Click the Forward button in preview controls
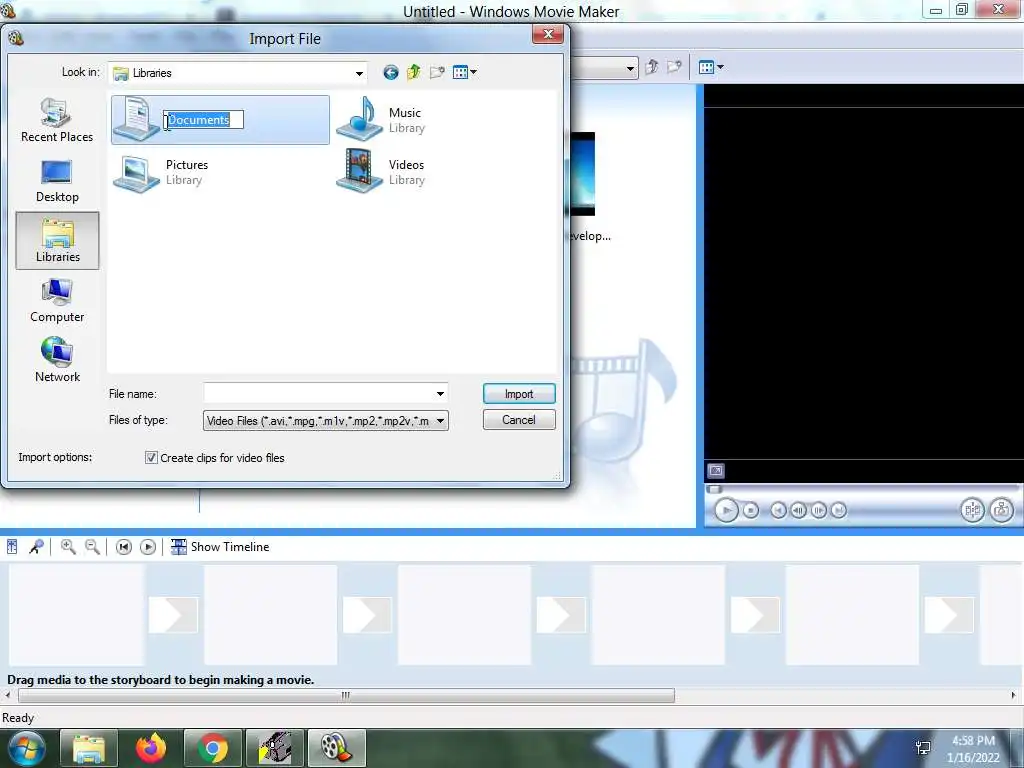The image size is (1024, 768). (839, 510)
